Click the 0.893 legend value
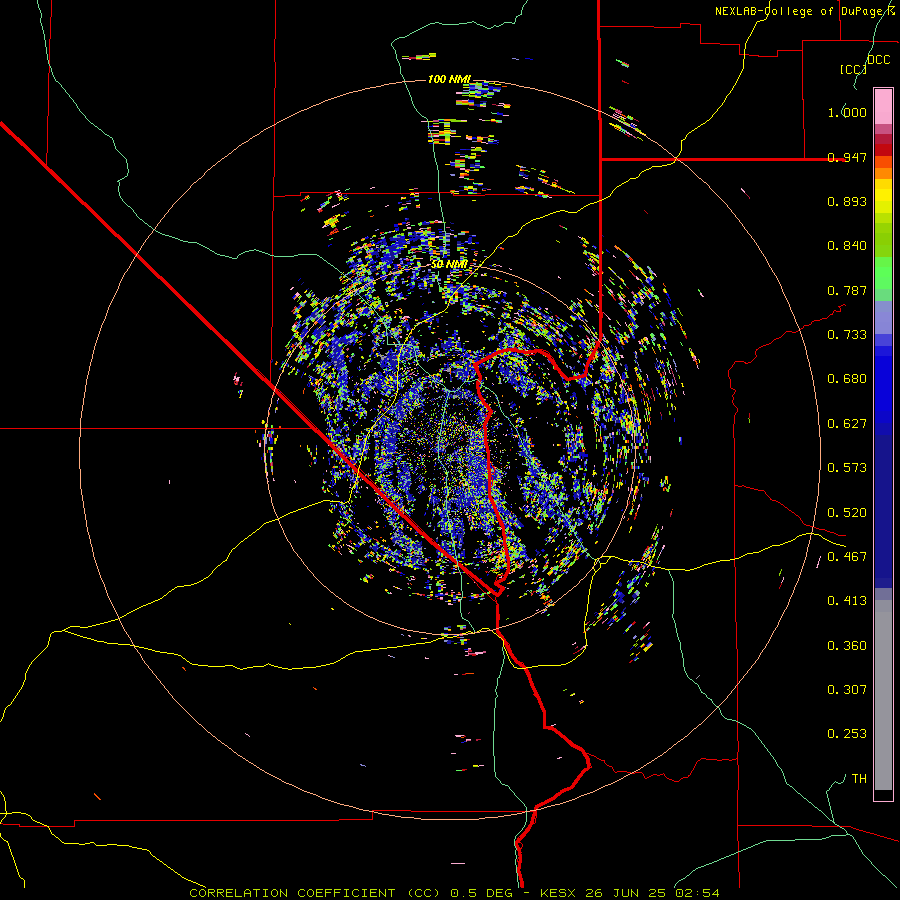Viewport: 900px width, 900px height. (x=847, y=201)
